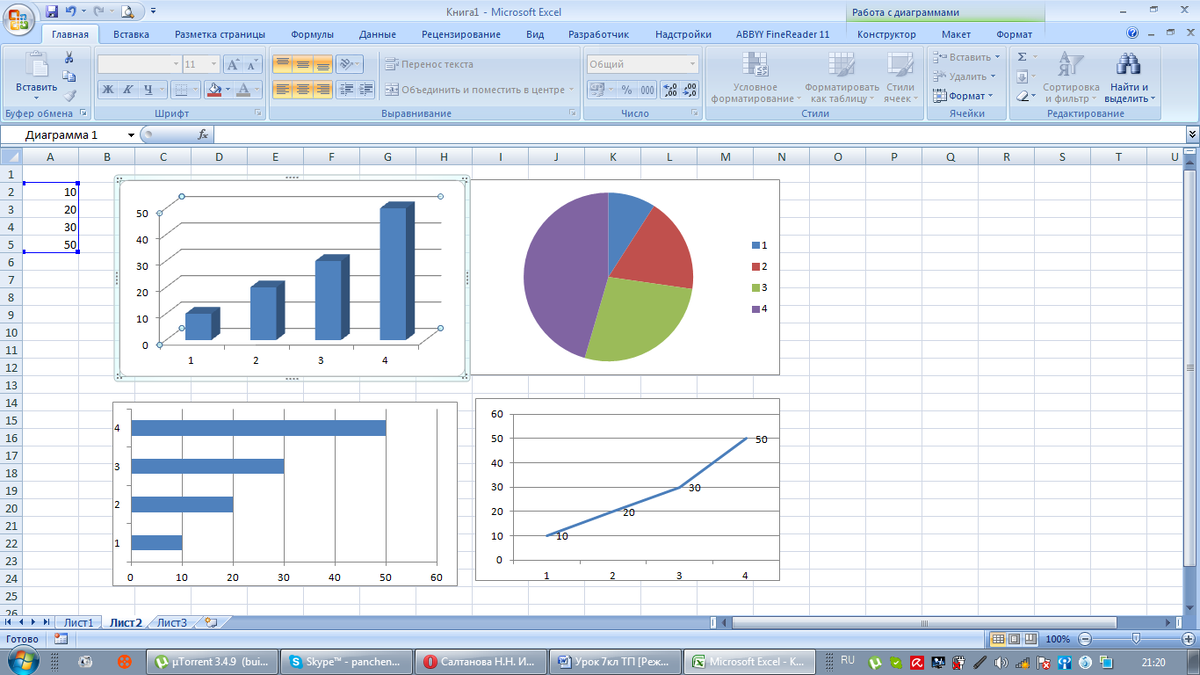Viewport: 1200px width, 675px height.
Task: Toggle center horizontal alignment button
Action: coord(303,90)
